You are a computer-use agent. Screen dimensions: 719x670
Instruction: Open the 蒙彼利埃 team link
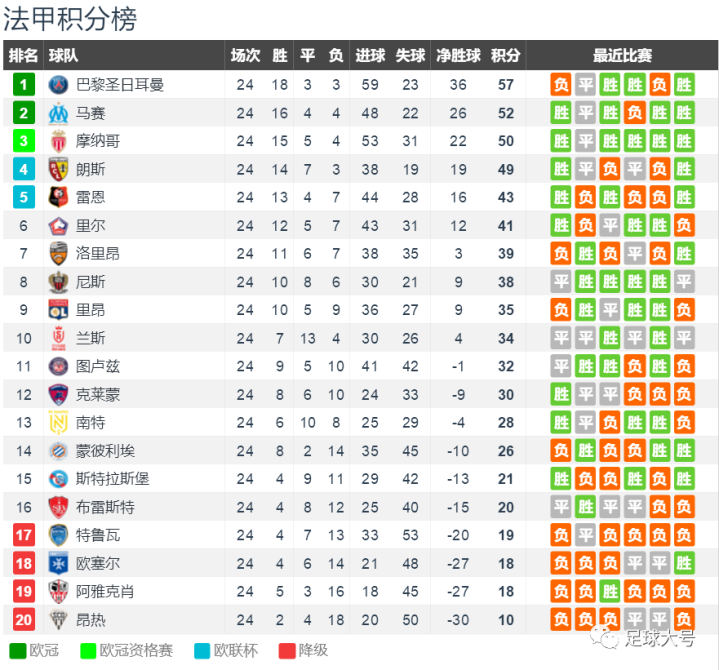click(x=105, y=451)
